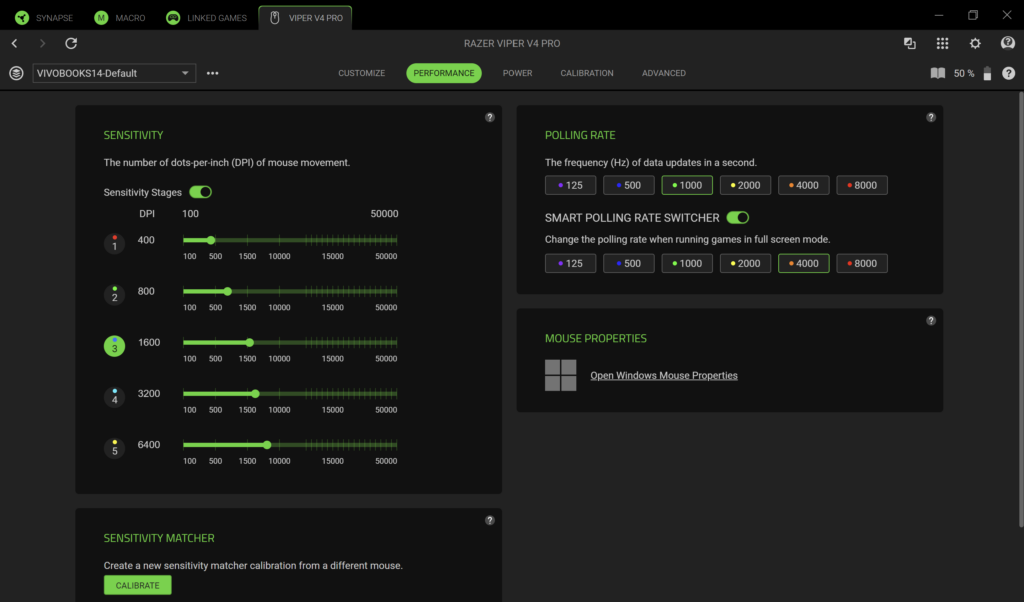1024x602 pixels.
Task: Open the Sensitivity Matcher help icon
Action: pos(490,520)
